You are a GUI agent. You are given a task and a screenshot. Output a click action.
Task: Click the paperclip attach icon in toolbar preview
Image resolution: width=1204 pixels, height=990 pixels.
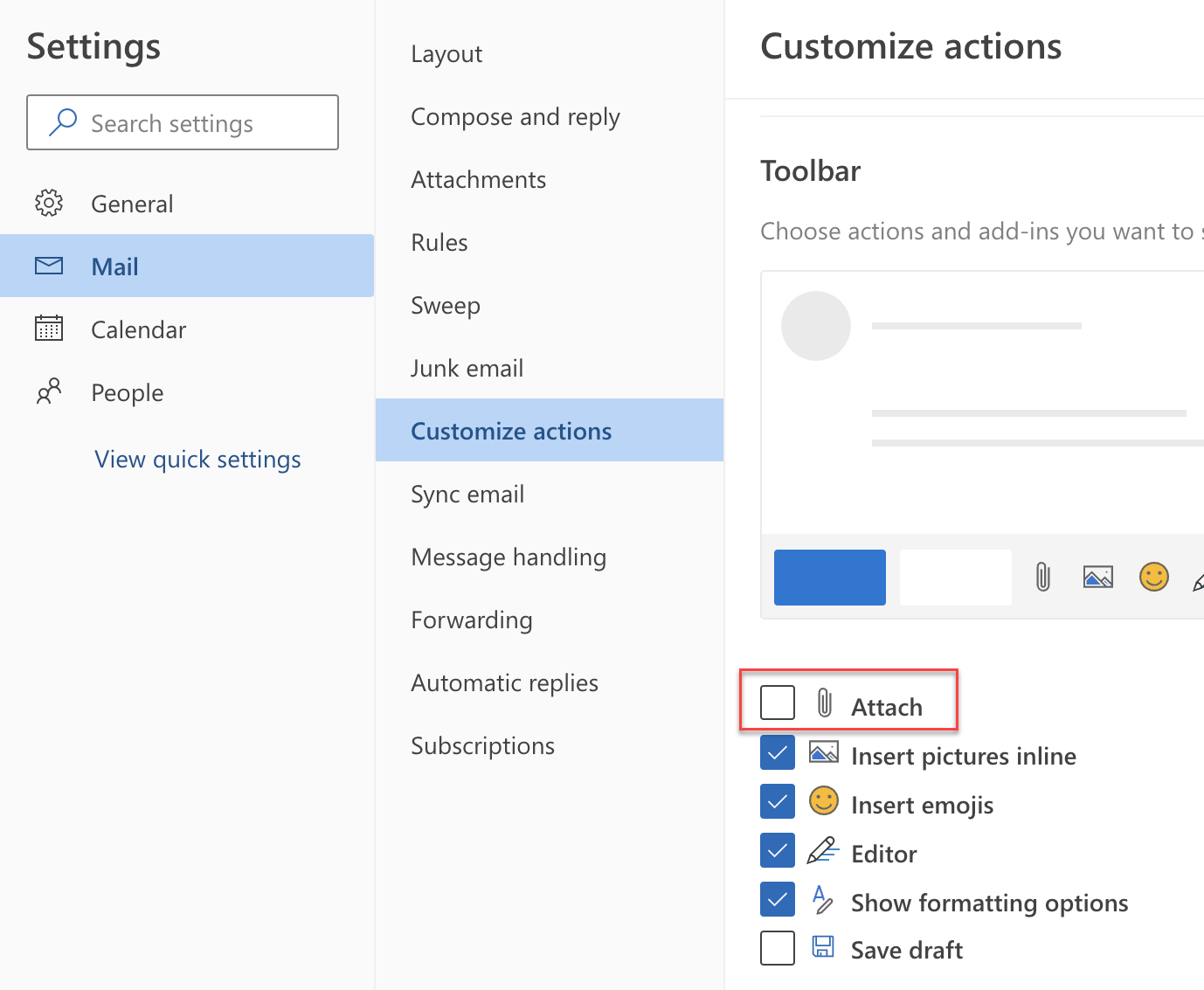(1042, 577)
